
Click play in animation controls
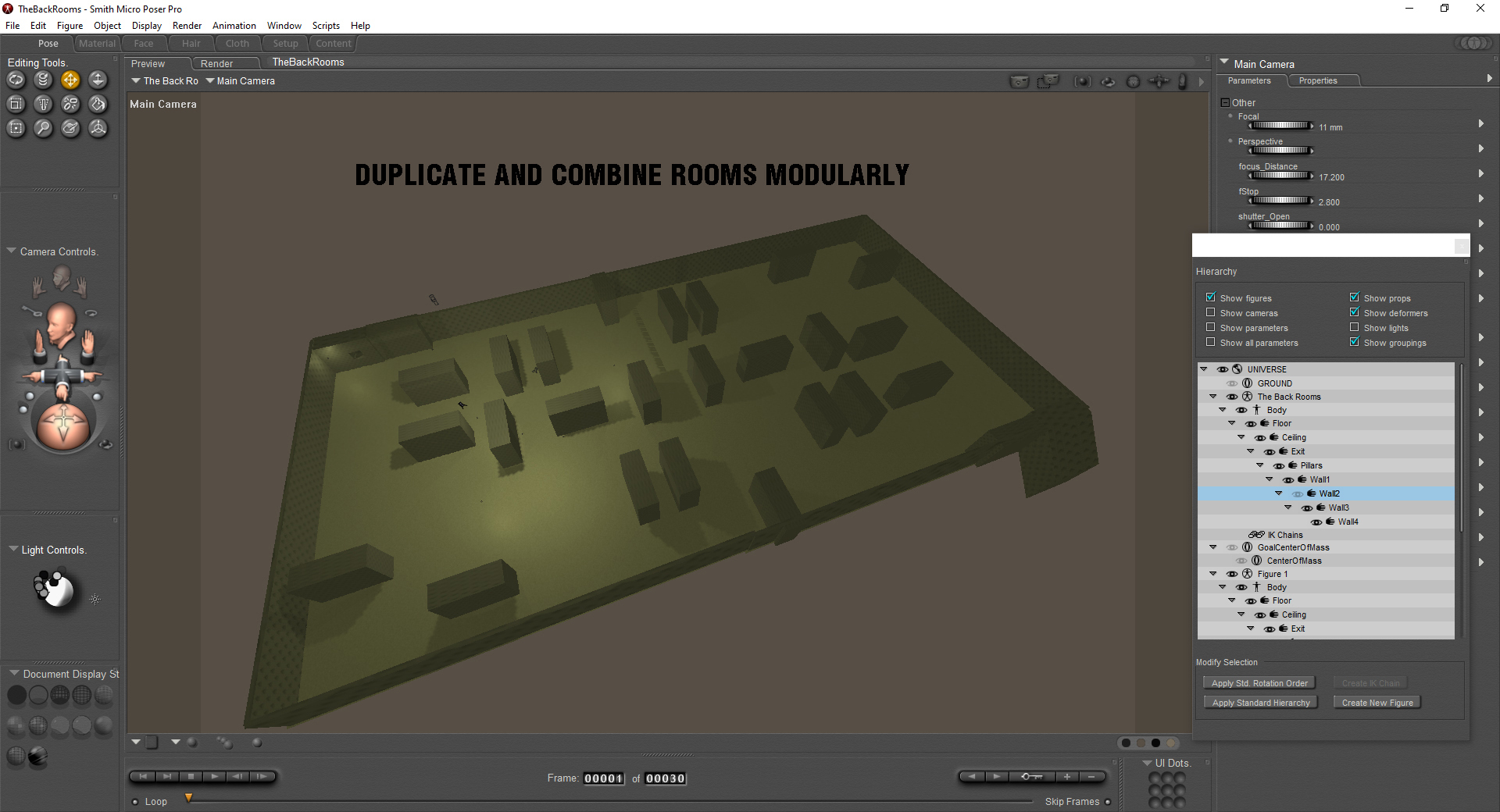pyautogui.click(x=214, y=777)
